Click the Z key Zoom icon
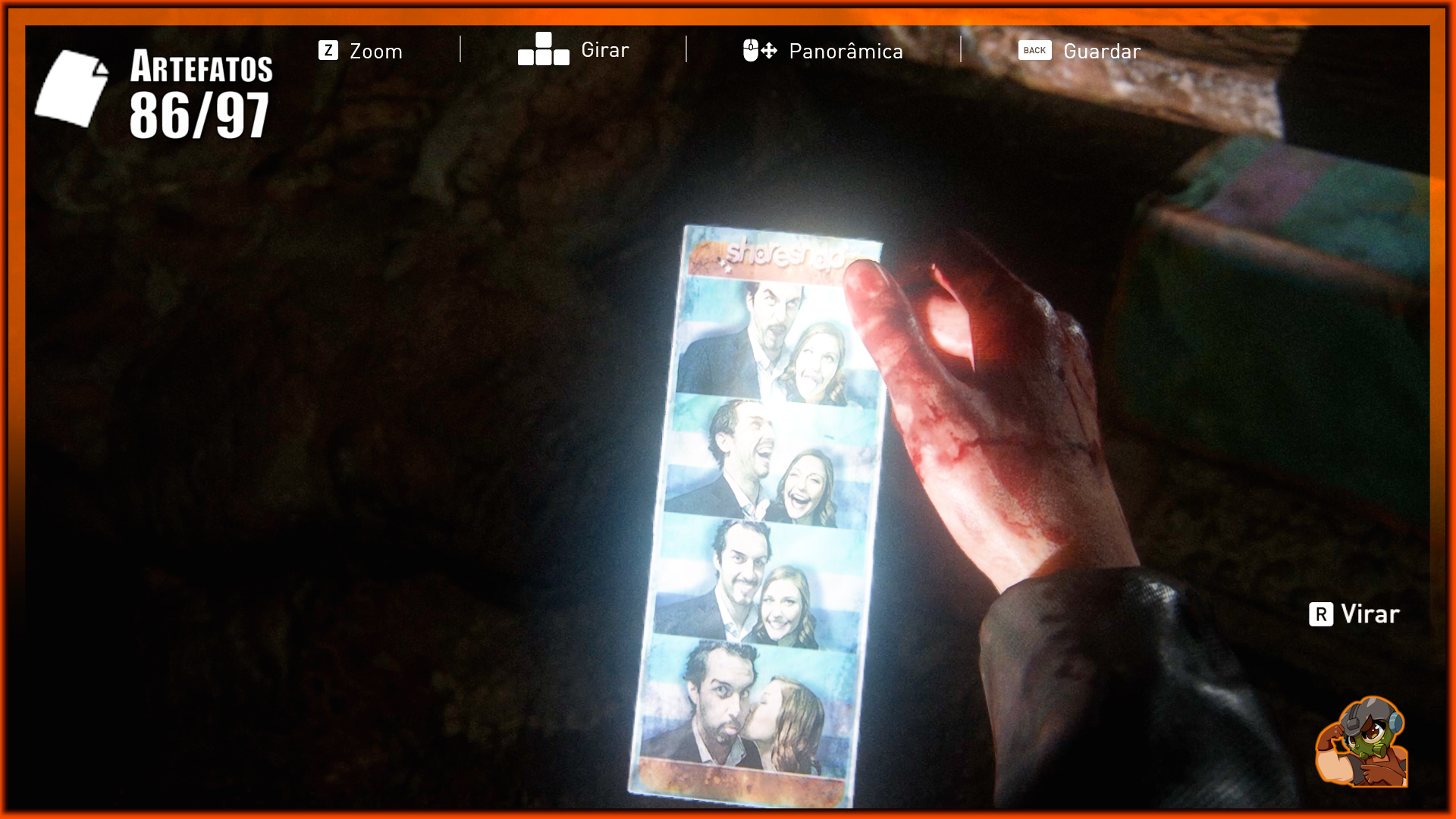Viewport: 1456px width, 819px height. click(x=328, y=51)
